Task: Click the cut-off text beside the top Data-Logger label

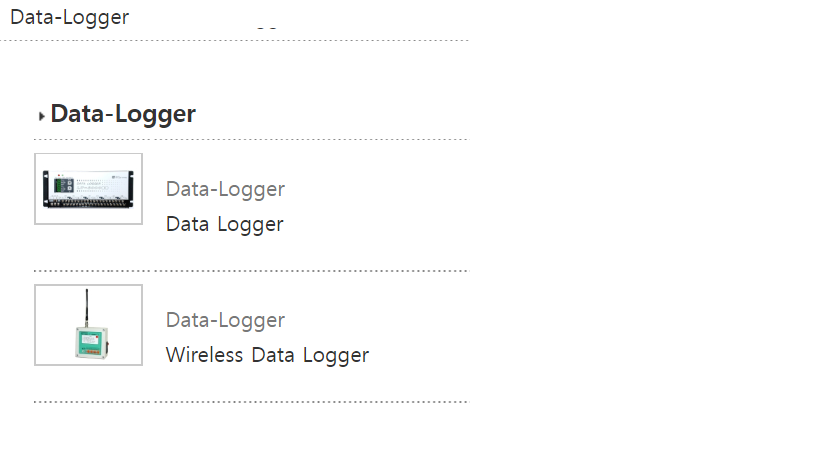Action: (266, 26)
